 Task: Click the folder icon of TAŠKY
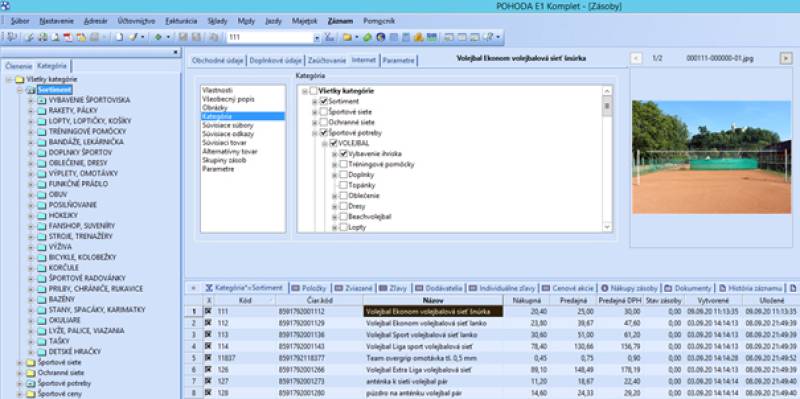41,341
